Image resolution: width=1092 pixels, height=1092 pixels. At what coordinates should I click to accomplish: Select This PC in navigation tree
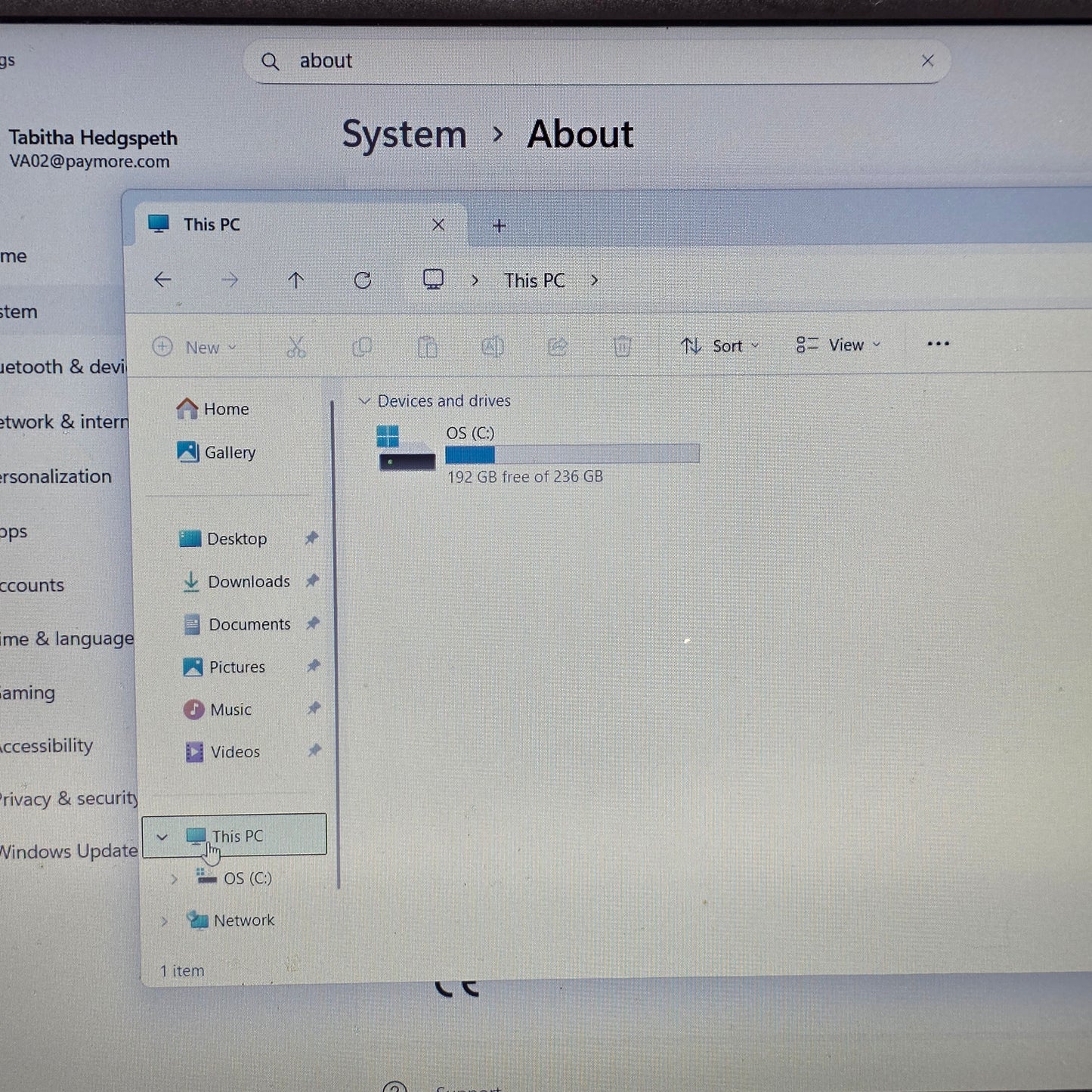pos(234,835)
